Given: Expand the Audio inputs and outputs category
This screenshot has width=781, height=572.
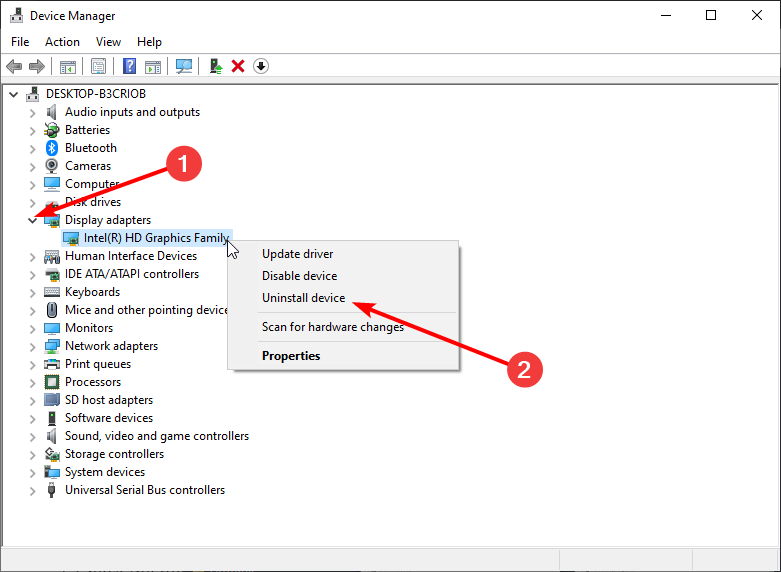Looking at the screenshot, I should pos(33,113).
